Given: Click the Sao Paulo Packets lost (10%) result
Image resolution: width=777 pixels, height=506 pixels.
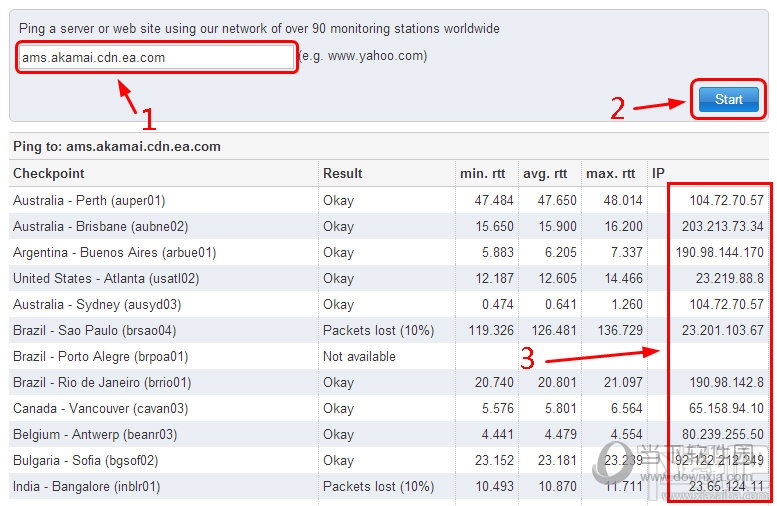Looking at the screenshot, I should [379, 331].
